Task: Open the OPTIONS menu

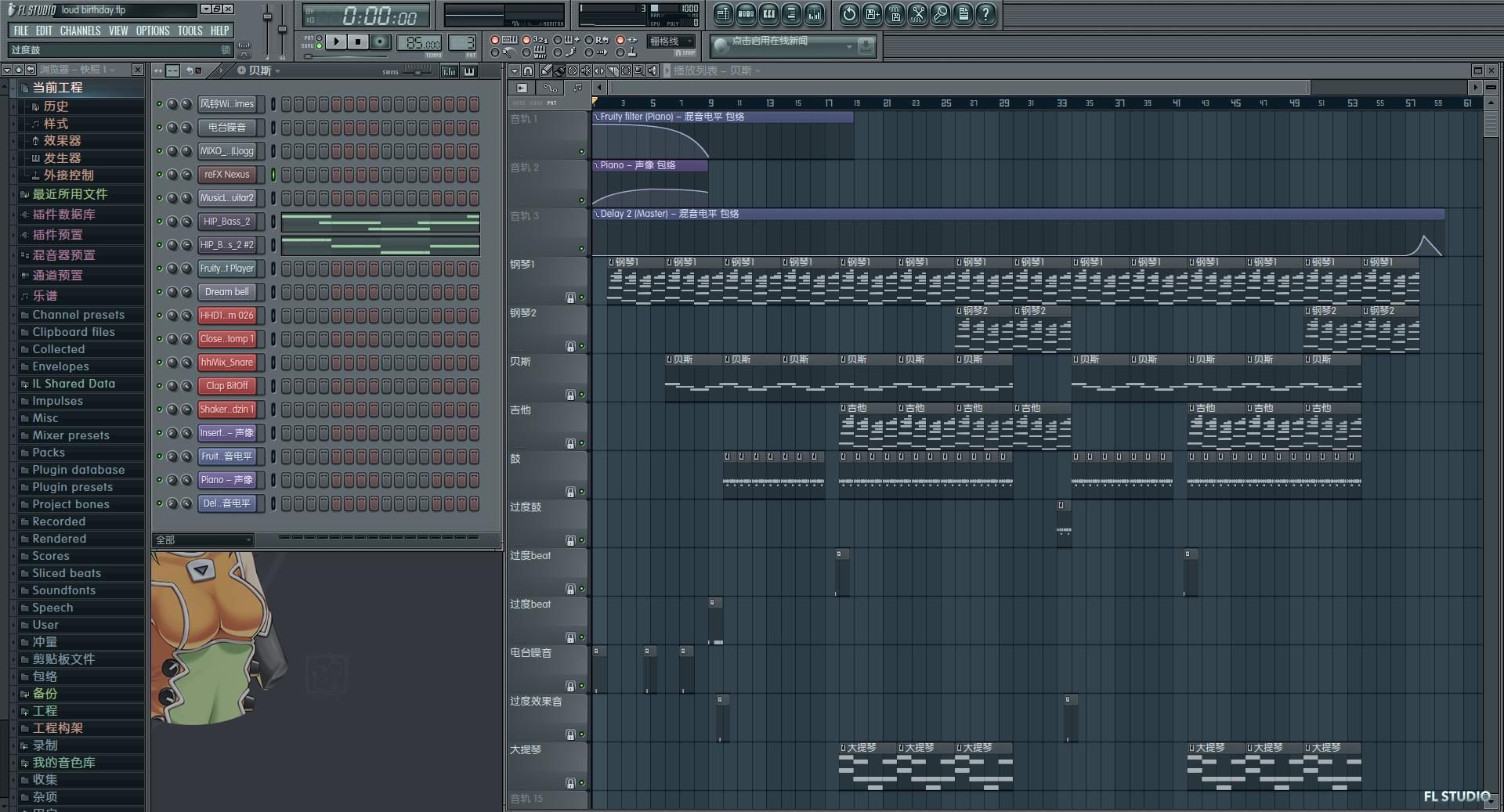Action: (153, 31)
